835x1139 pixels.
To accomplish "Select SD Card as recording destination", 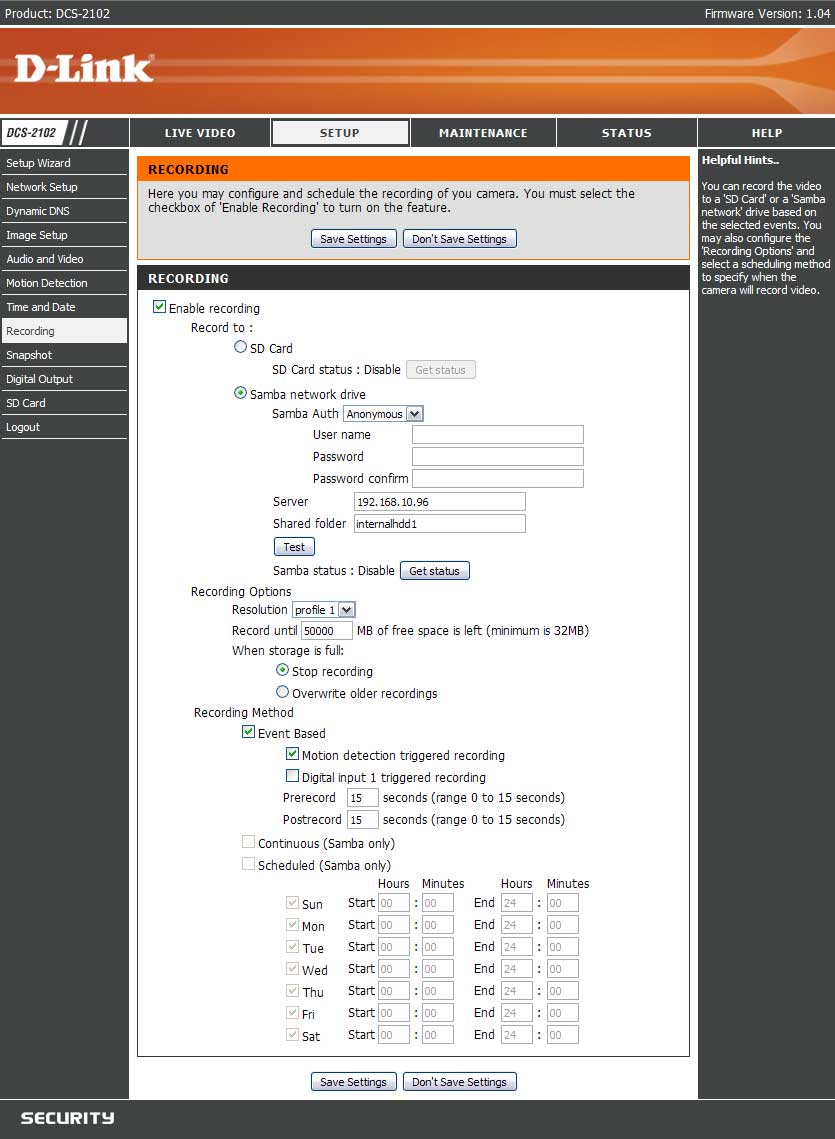I will (x=240, y=348).
